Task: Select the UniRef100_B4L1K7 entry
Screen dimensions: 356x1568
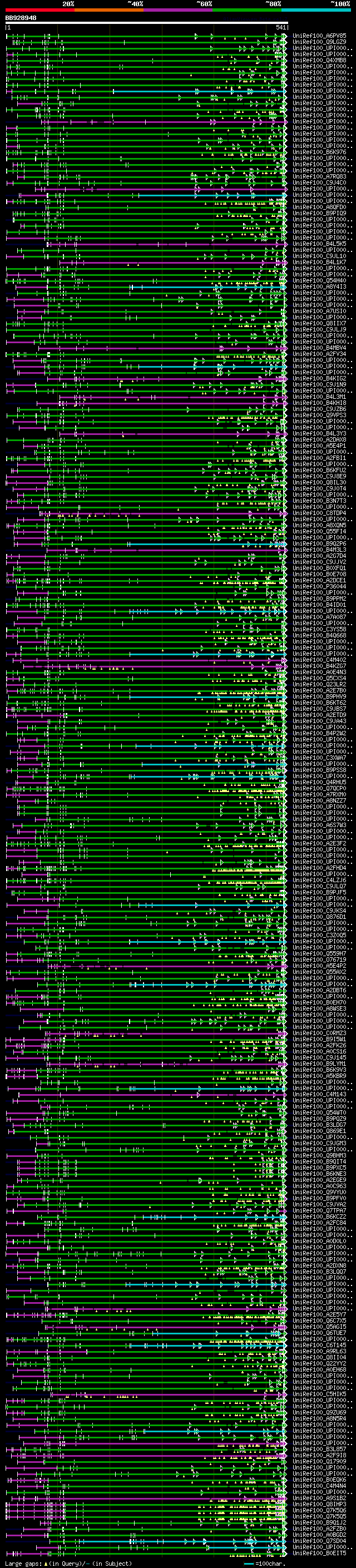Action: click(319, 263)
